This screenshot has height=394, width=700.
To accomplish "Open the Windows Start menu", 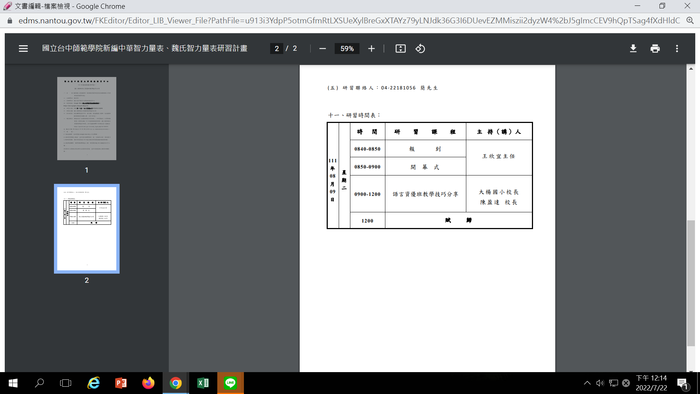I will point(13,383).
